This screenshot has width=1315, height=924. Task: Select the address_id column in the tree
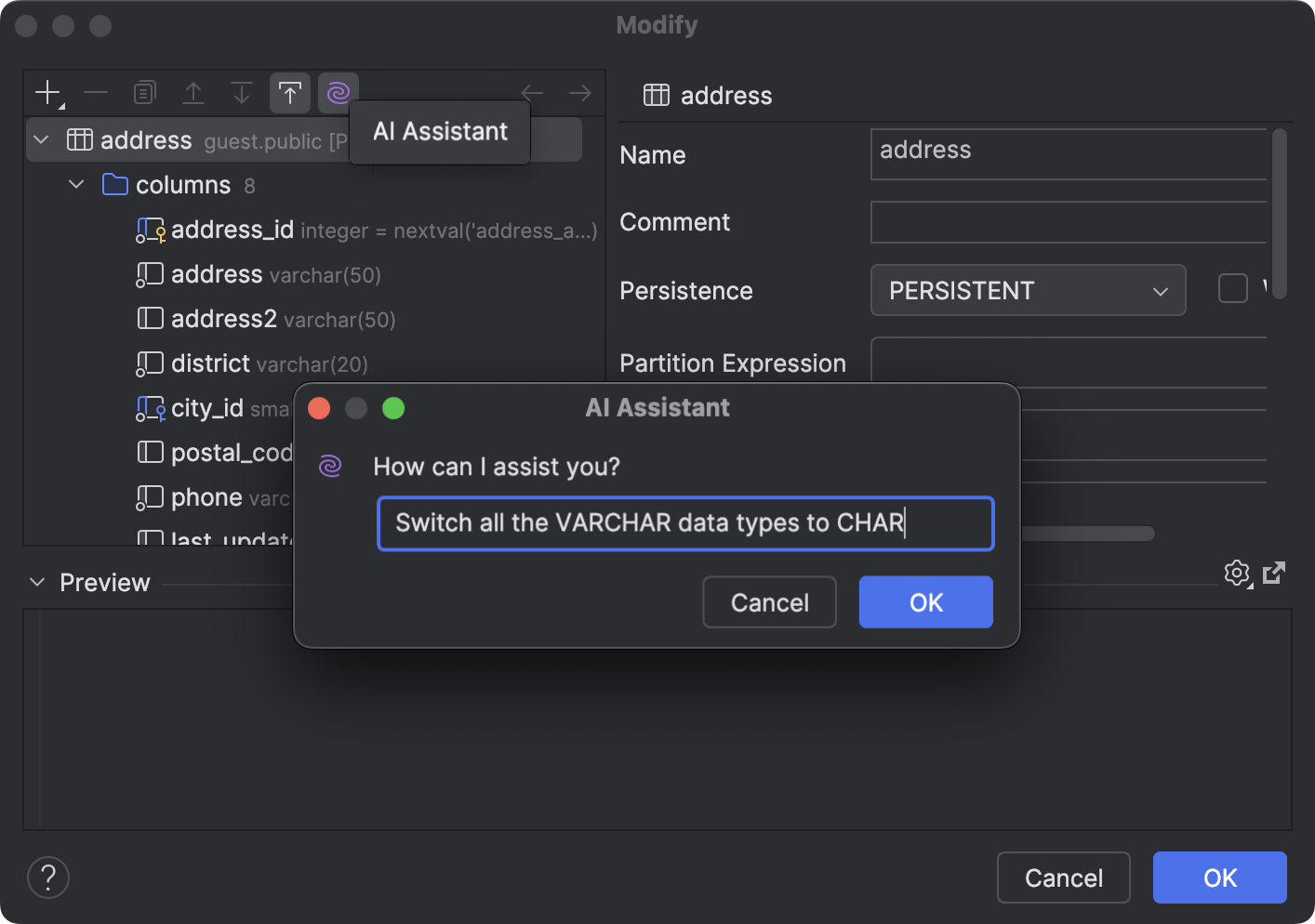pos(232,230)
